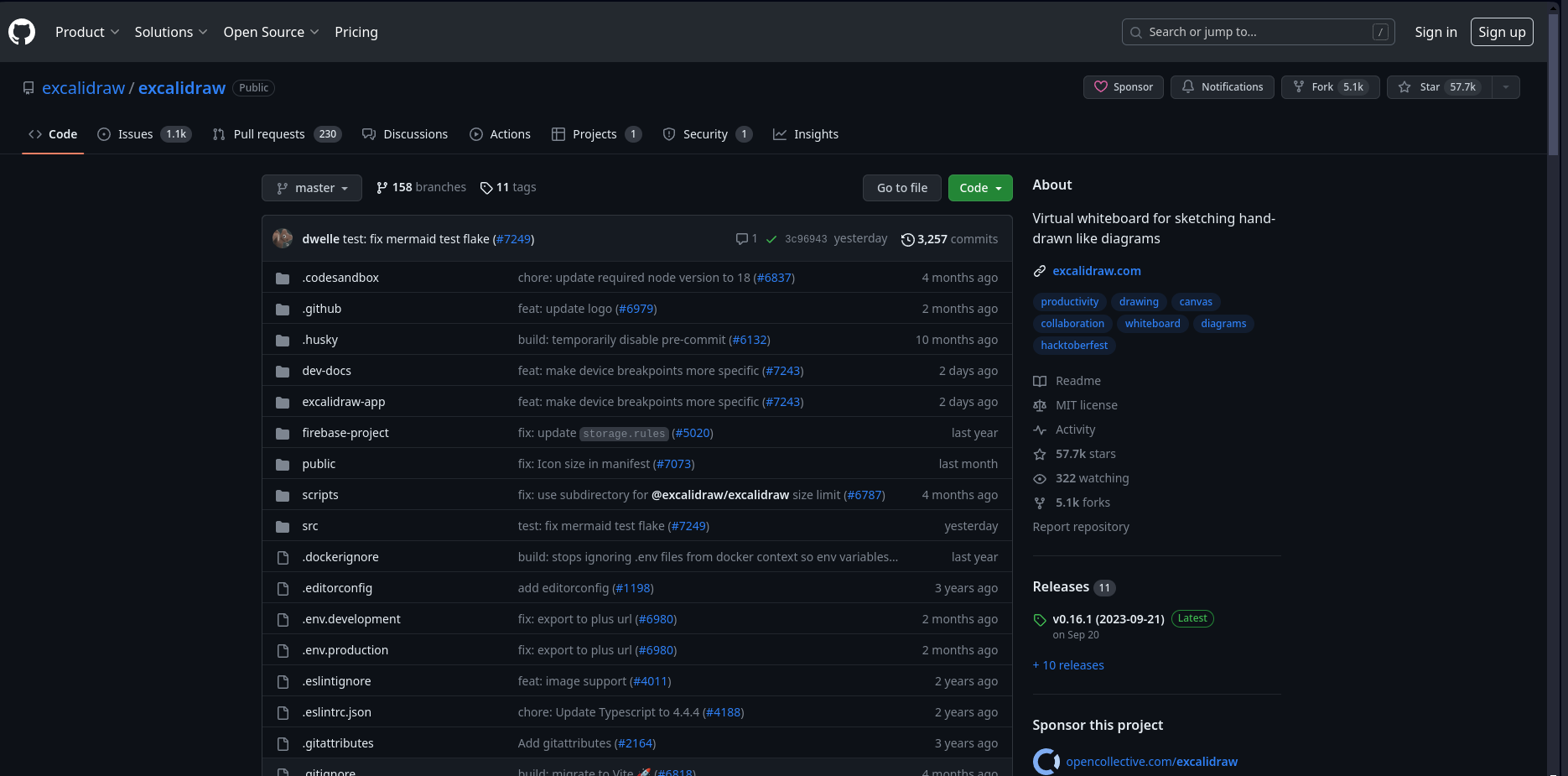Image resolution: width=1568 pixels, height=776 pixels.
Task: Click Report repository link
Action: [x=1081, y=527]
